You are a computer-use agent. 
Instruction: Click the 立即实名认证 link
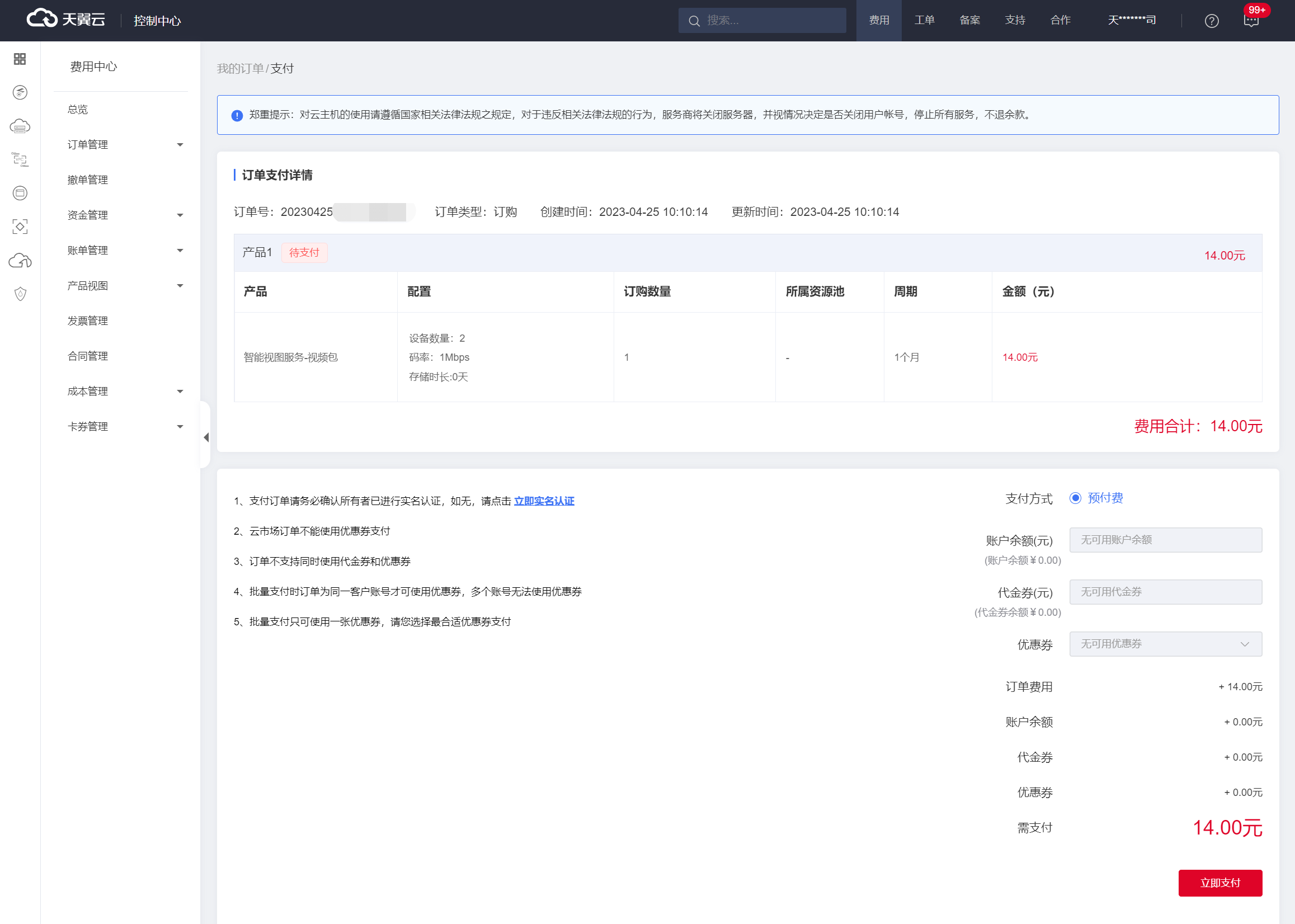tap(543, 501)
